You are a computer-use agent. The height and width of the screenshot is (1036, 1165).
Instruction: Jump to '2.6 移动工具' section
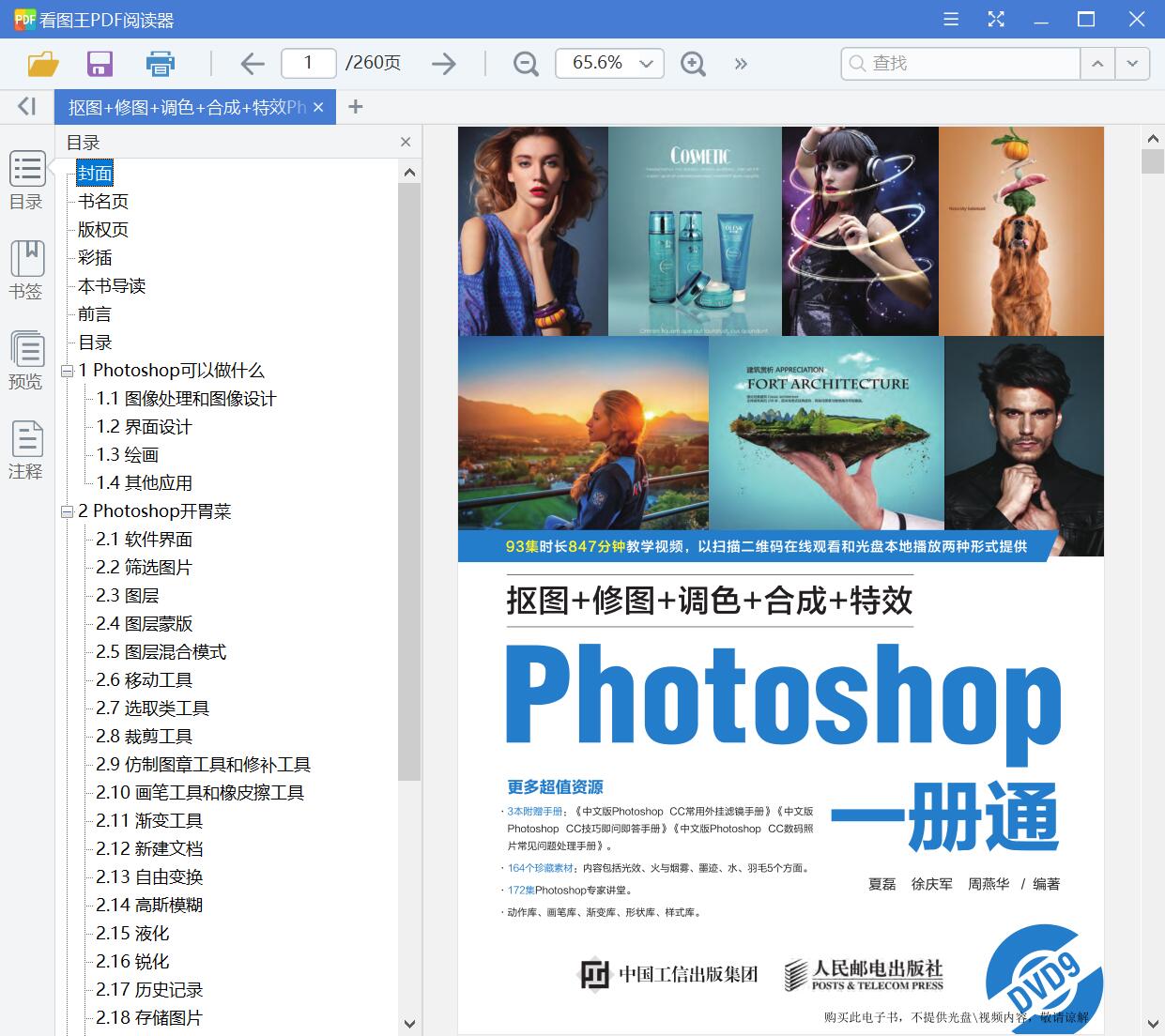click(144, 680)
